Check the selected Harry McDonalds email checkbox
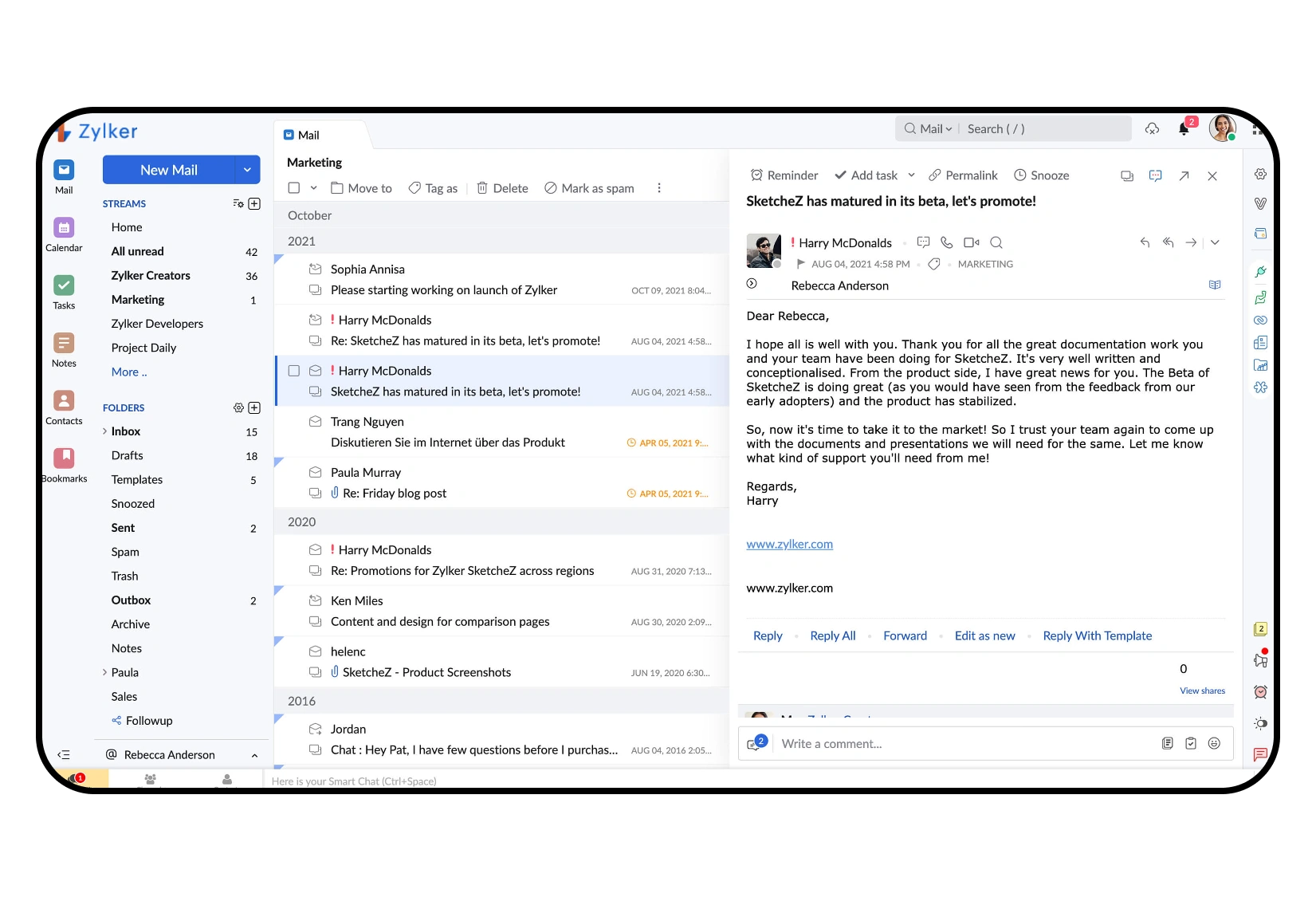The height and width of the screenshot is (901, 1316). (294, 371)
